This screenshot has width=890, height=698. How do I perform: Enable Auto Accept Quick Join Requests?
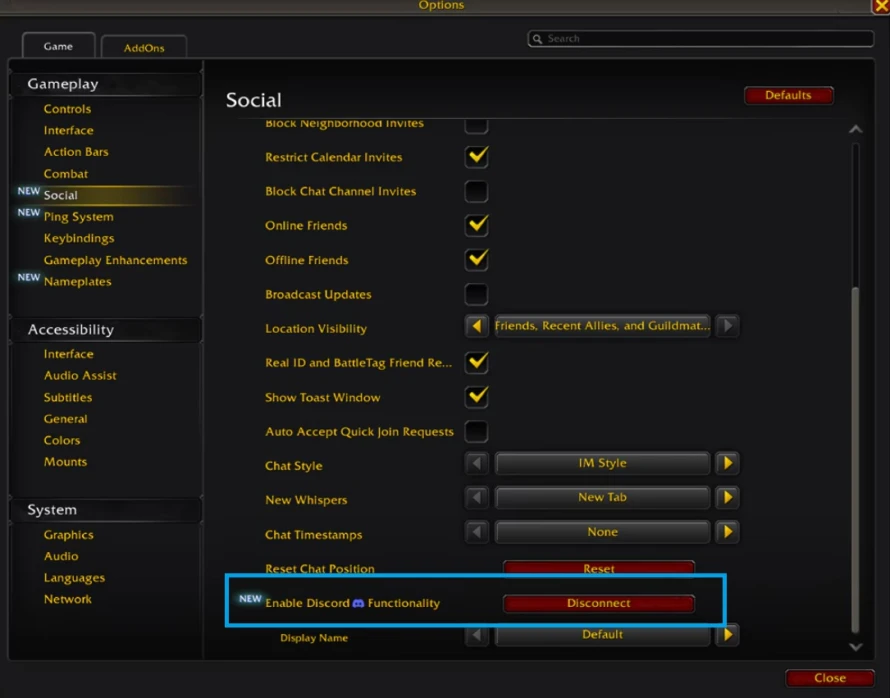pos(476,431)
